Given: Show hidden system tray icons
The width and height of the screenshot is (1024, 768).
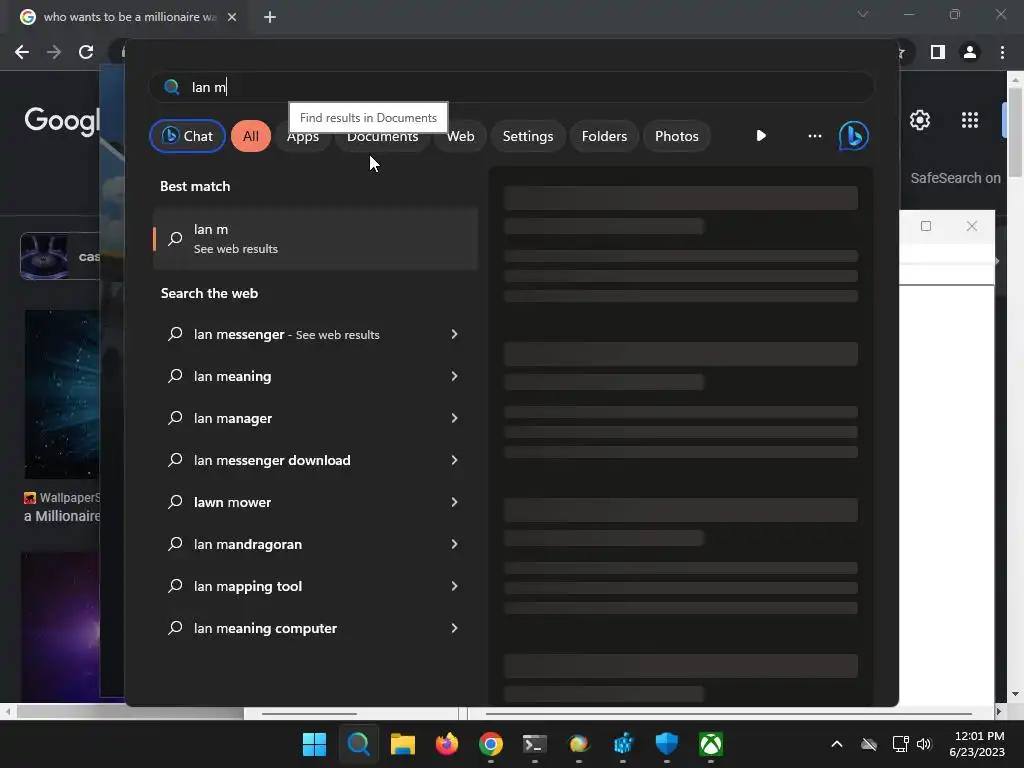Looking at the screenshot, I should (837, 744).
